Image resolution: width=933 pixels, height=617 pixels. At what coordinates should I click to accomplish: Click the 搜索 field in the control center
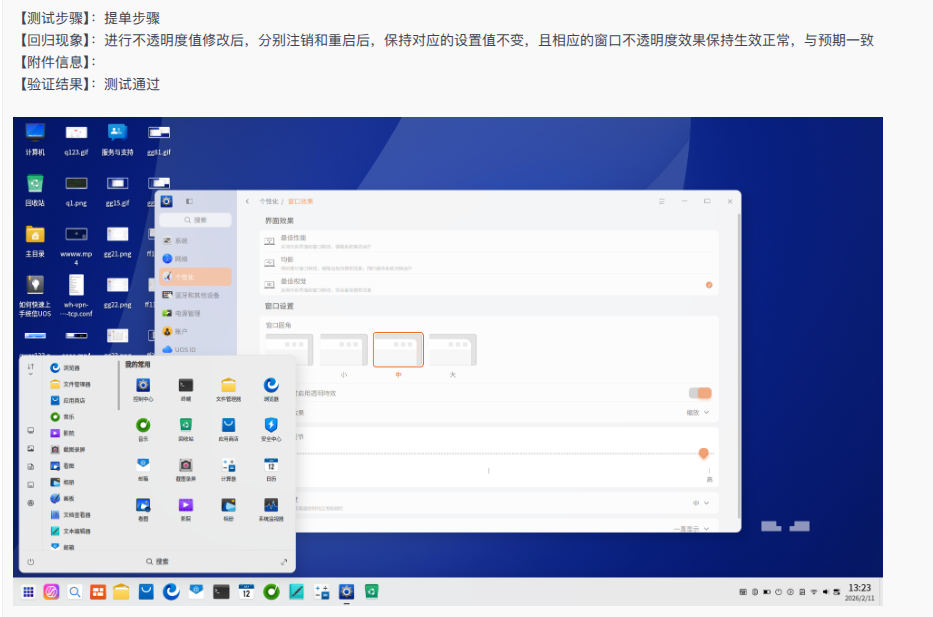[x=195, y=220]
